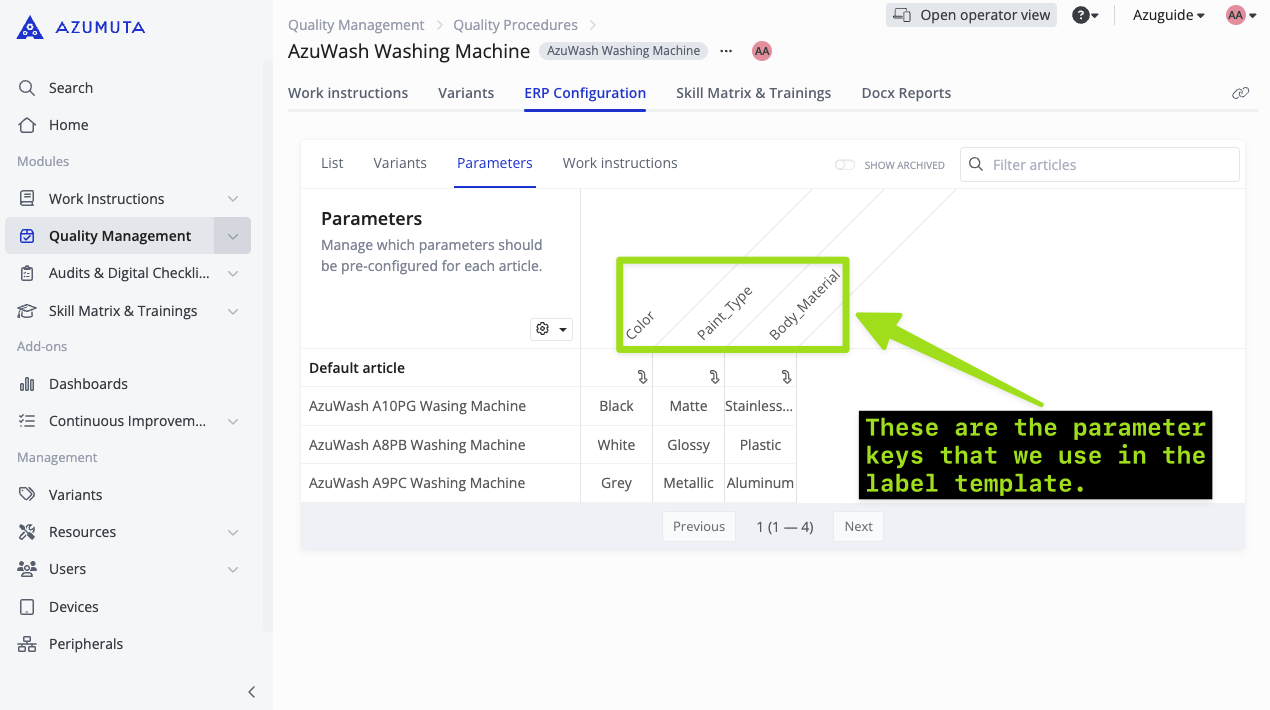Open the Dashboards add-on
Image resolution: width=1270 pixels, height=710 pixels.
[x=87, y=383]
